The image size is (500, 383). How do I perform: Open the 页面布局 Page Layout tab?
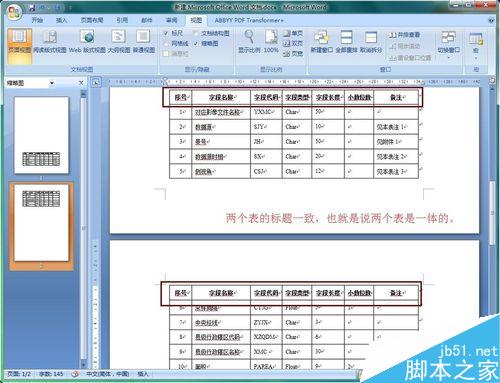(92, 20)
